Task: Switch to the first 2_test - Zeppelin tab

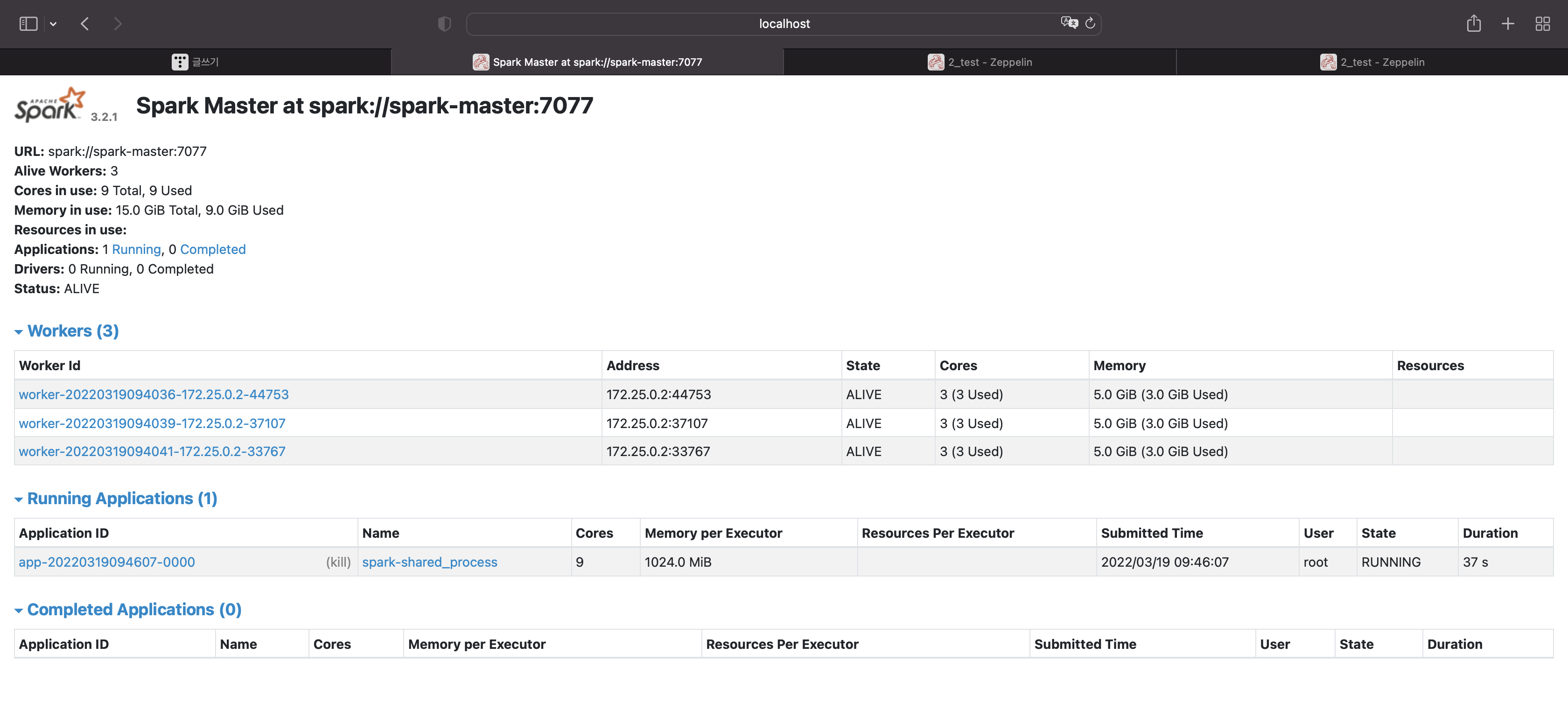Action: [980, 62]
